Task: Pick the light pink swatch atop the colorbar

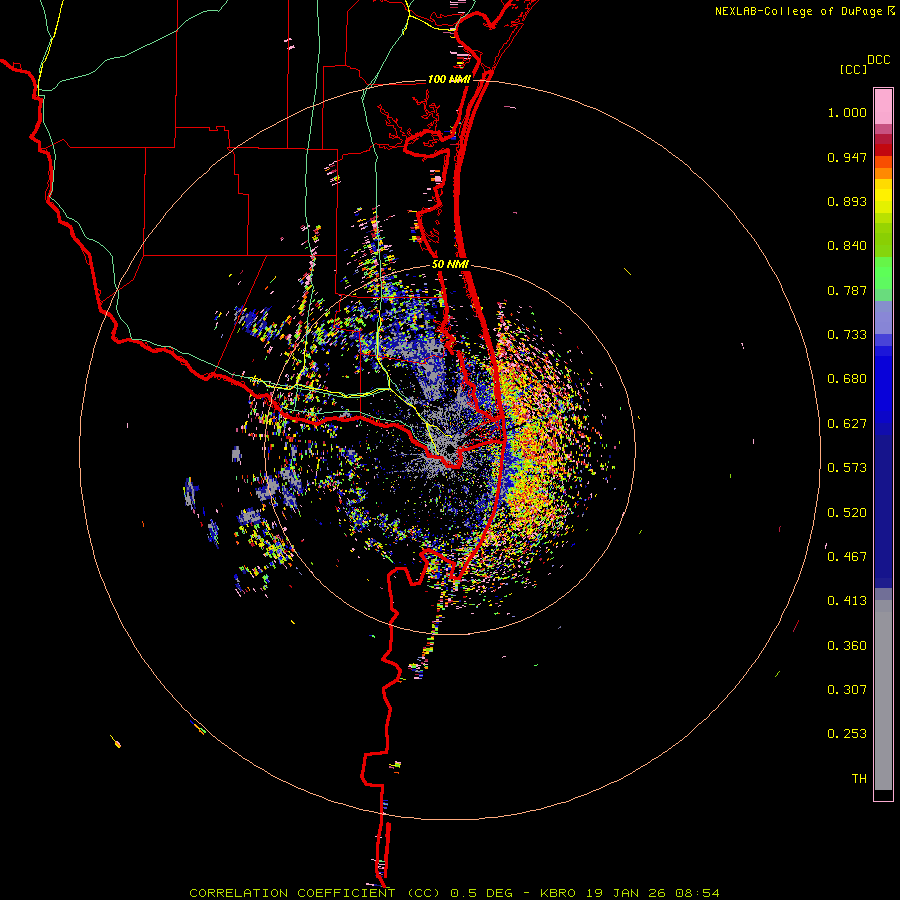Action: click(x=883, y=107)
